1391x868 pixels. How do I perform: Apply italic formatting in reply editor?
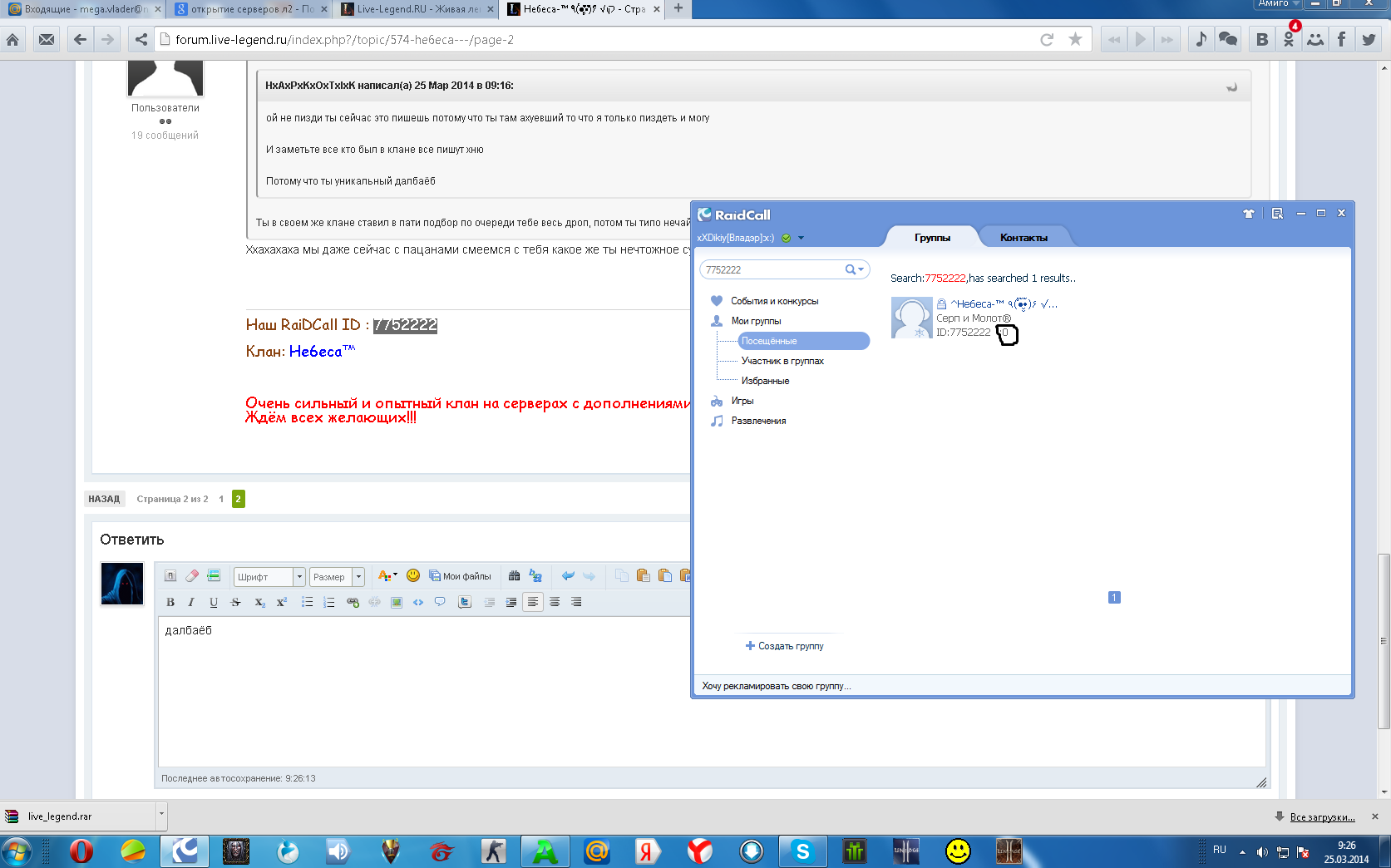coord(191,602)
